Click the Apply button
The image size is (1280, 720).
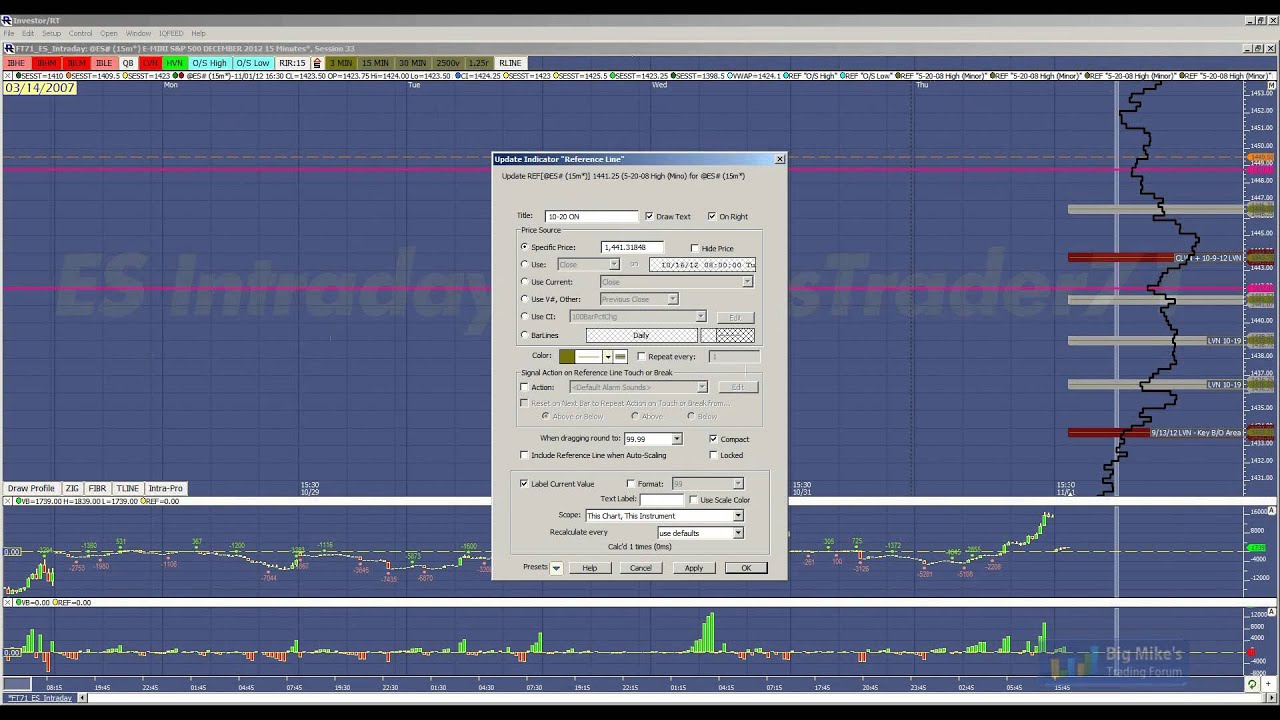pos(693,568)
